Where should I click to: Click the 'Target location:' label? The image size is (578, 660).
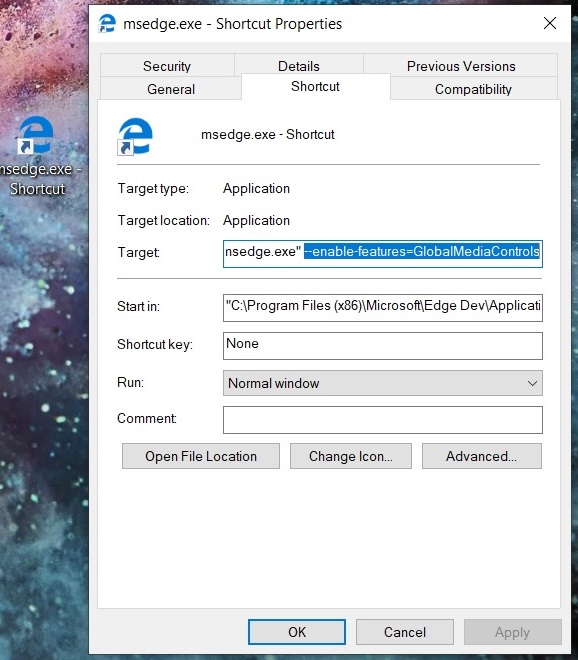coord(163,221)
